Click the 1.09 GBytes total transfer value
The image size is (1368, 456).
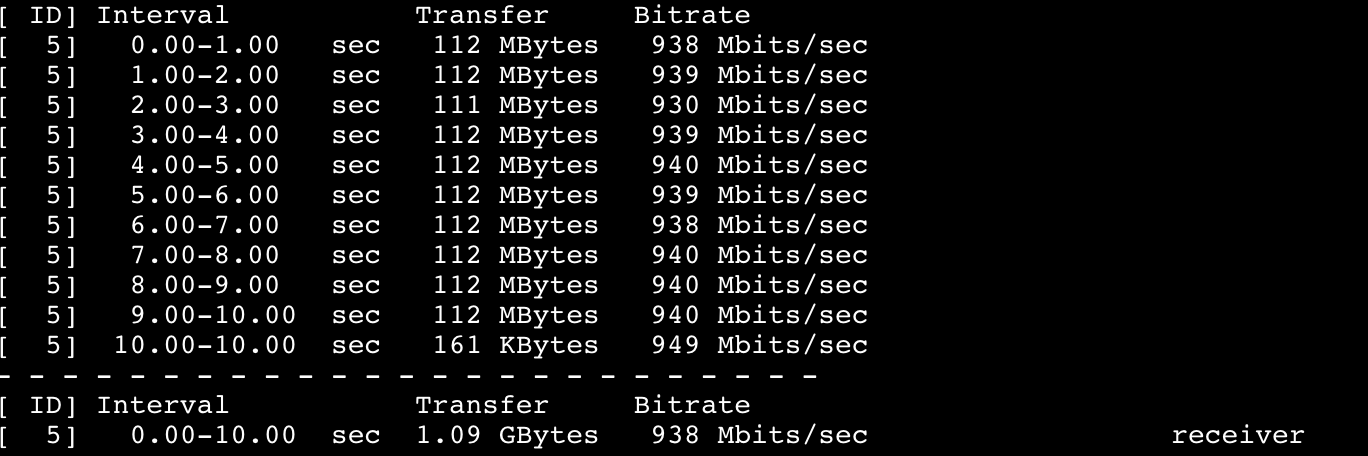pyautogui.click(x=516, y=435)
